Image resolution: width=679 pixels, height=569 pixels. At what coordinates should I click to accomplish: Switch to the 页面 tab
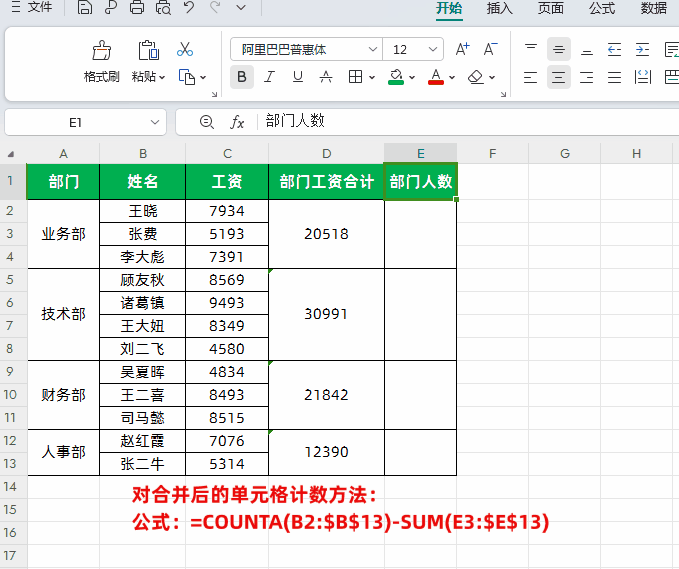click(x=550, y=8)
